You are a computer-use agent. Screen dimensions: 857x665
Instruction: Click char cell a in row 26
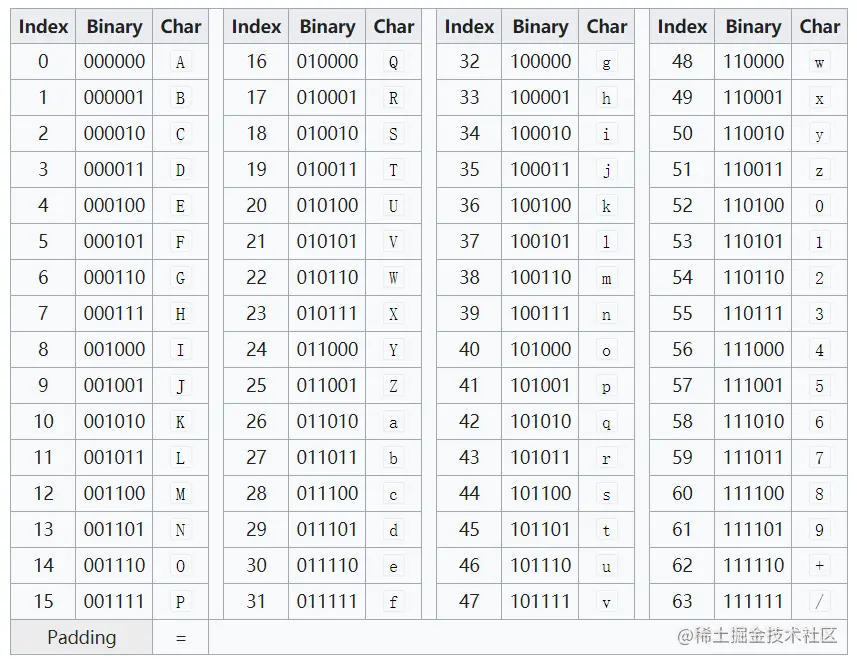(x=394, y=422)
